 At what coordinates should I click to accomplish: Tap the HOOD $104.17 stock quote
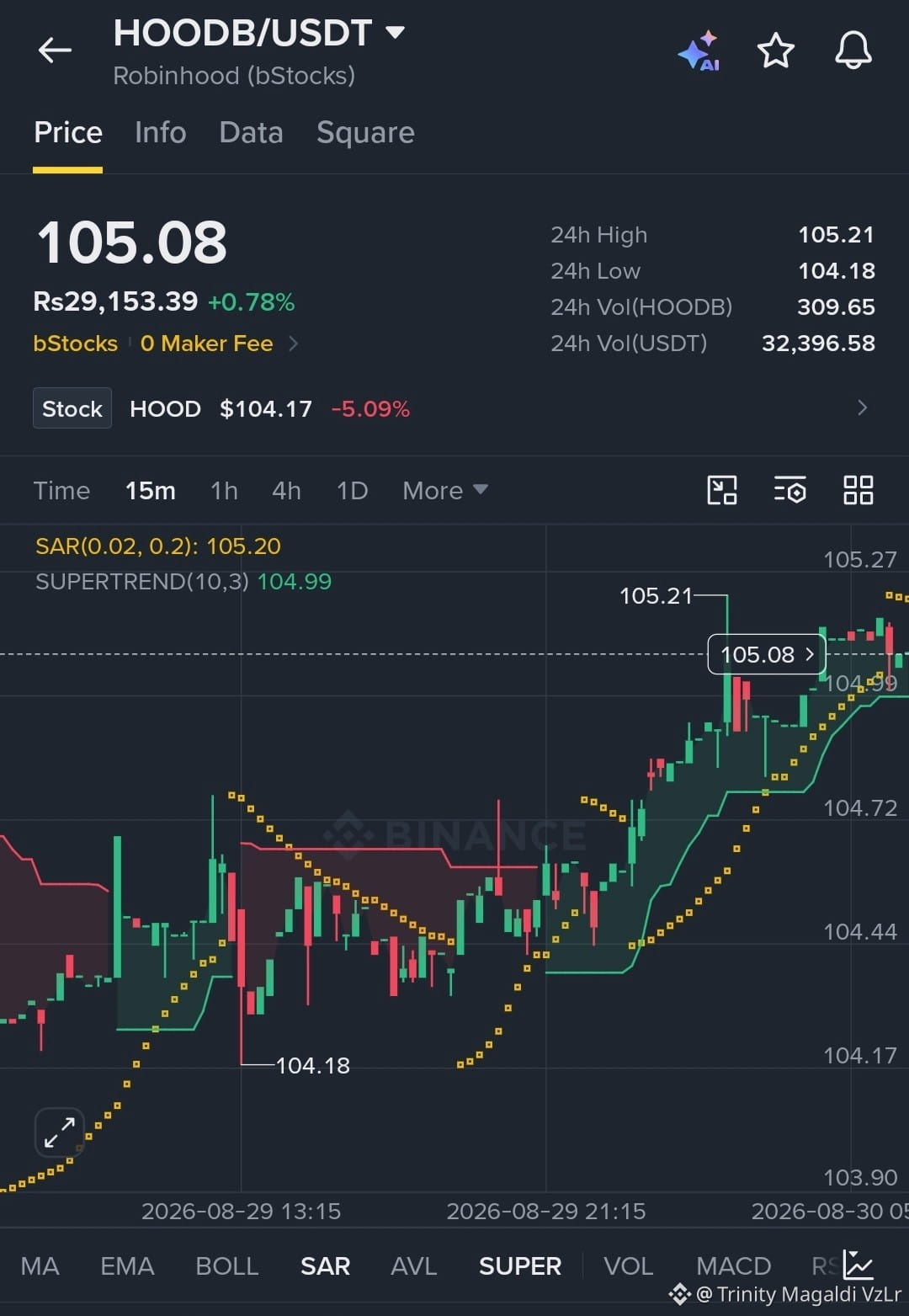pos(221,409)
